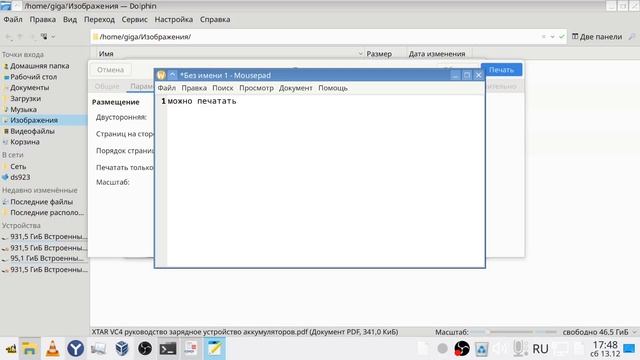Image resolution: width=640 pixels, height=360 pixels.
Task: Expand location bar history dropdown arrow
Action: (x=552, y=37)
